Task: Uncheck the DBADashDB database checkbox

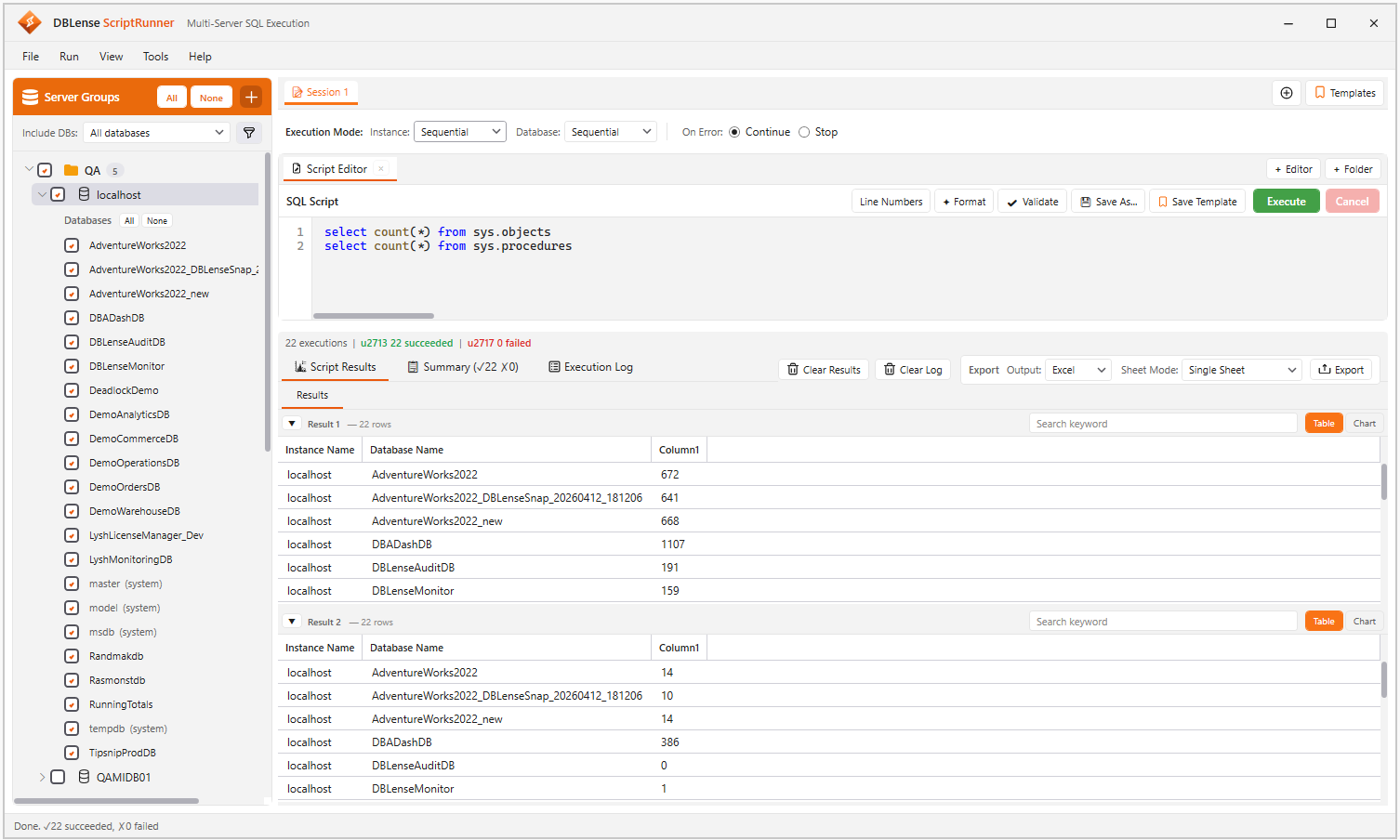Action: pos(72,318)
